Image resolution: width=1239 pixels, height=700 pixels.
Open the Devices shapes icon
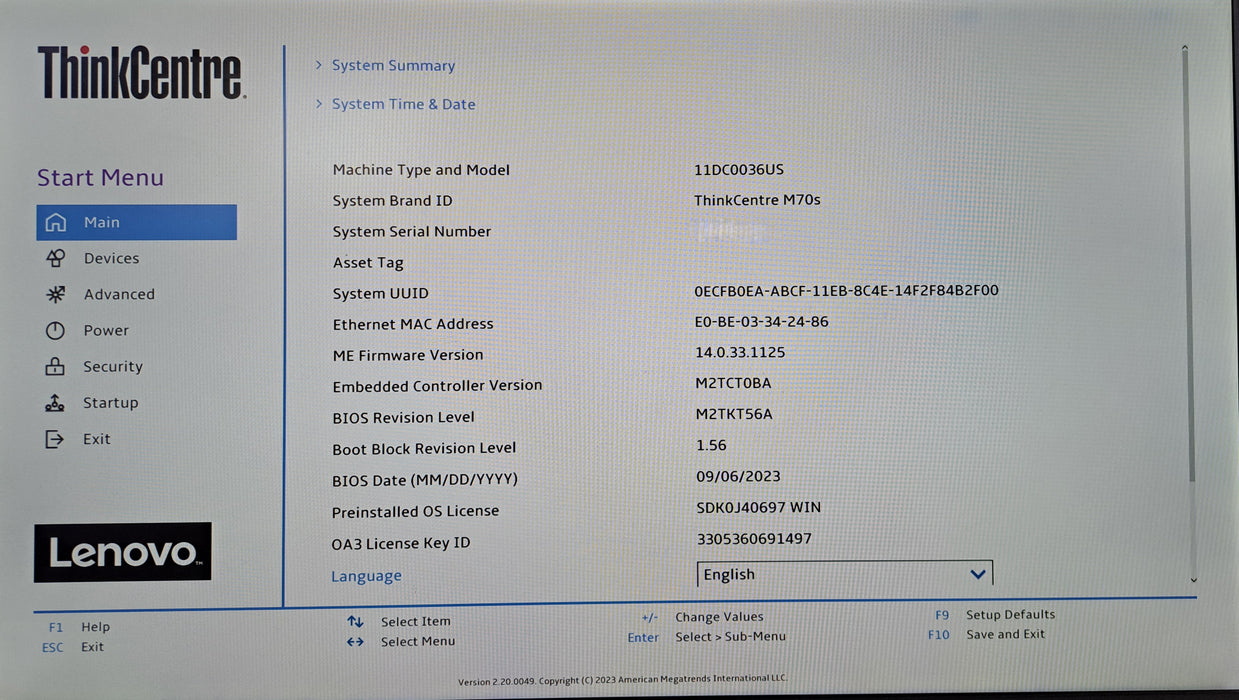click(x=56, y=258)
